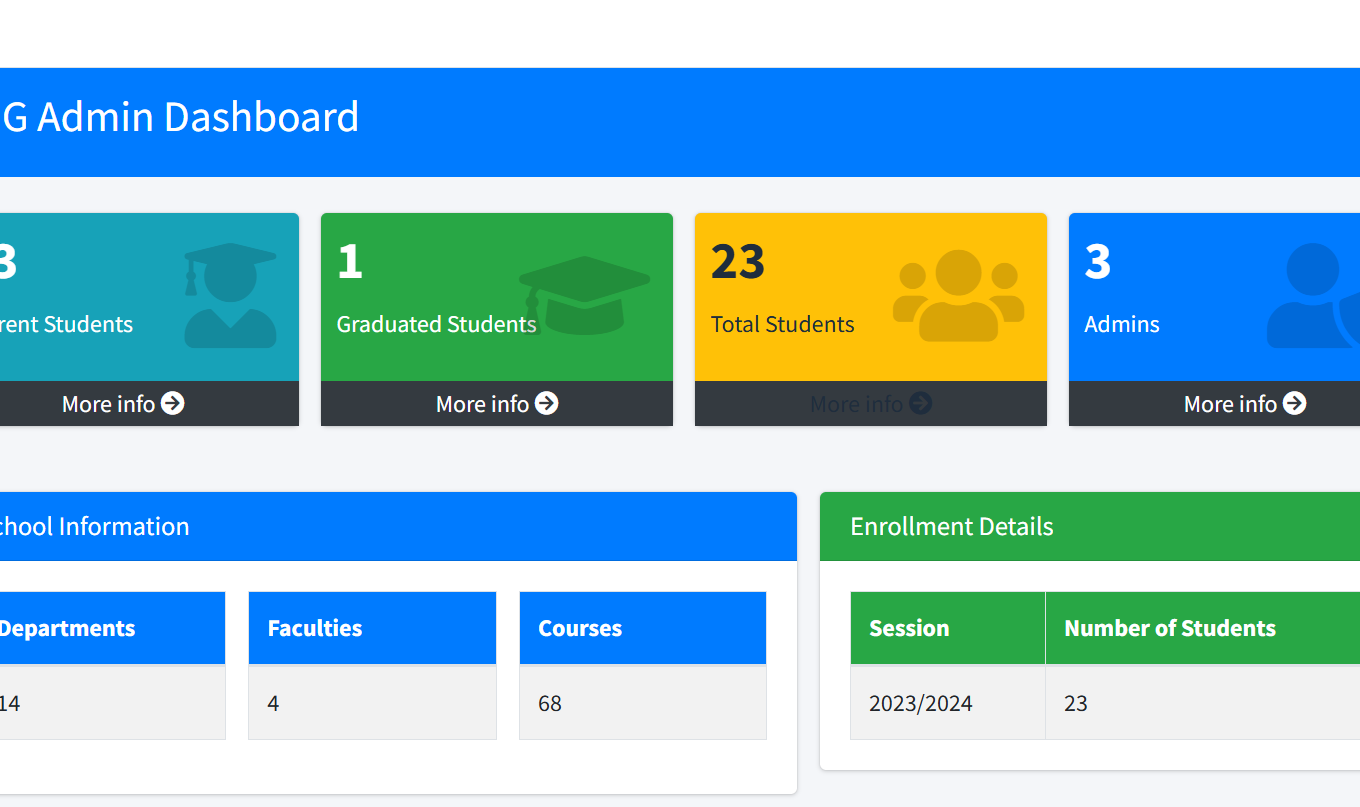Click the courses count value 68
The image size is (1360, 807).
tap(550, 703)
